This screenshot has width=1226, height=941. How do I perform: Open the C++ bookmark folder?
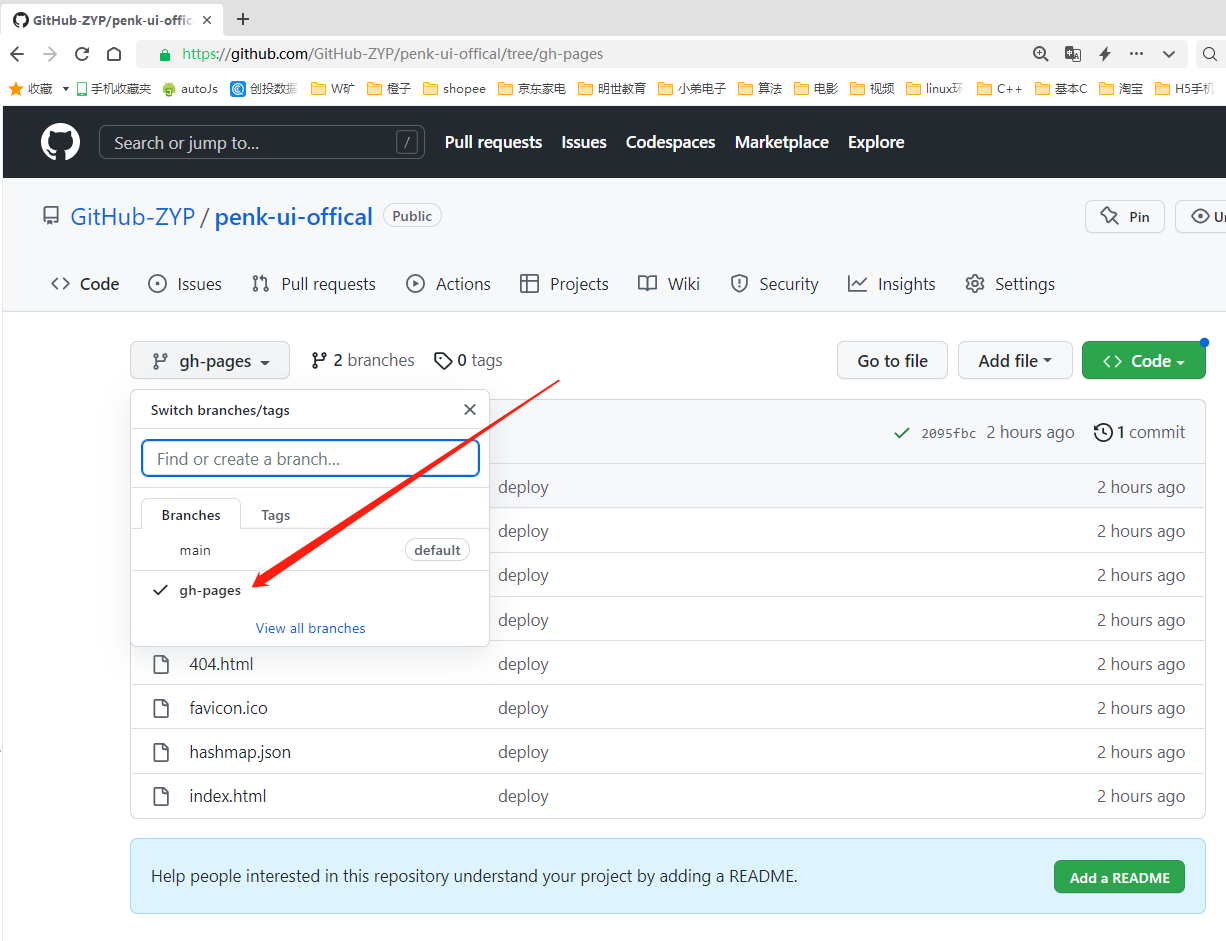click(x=999, y=88)
